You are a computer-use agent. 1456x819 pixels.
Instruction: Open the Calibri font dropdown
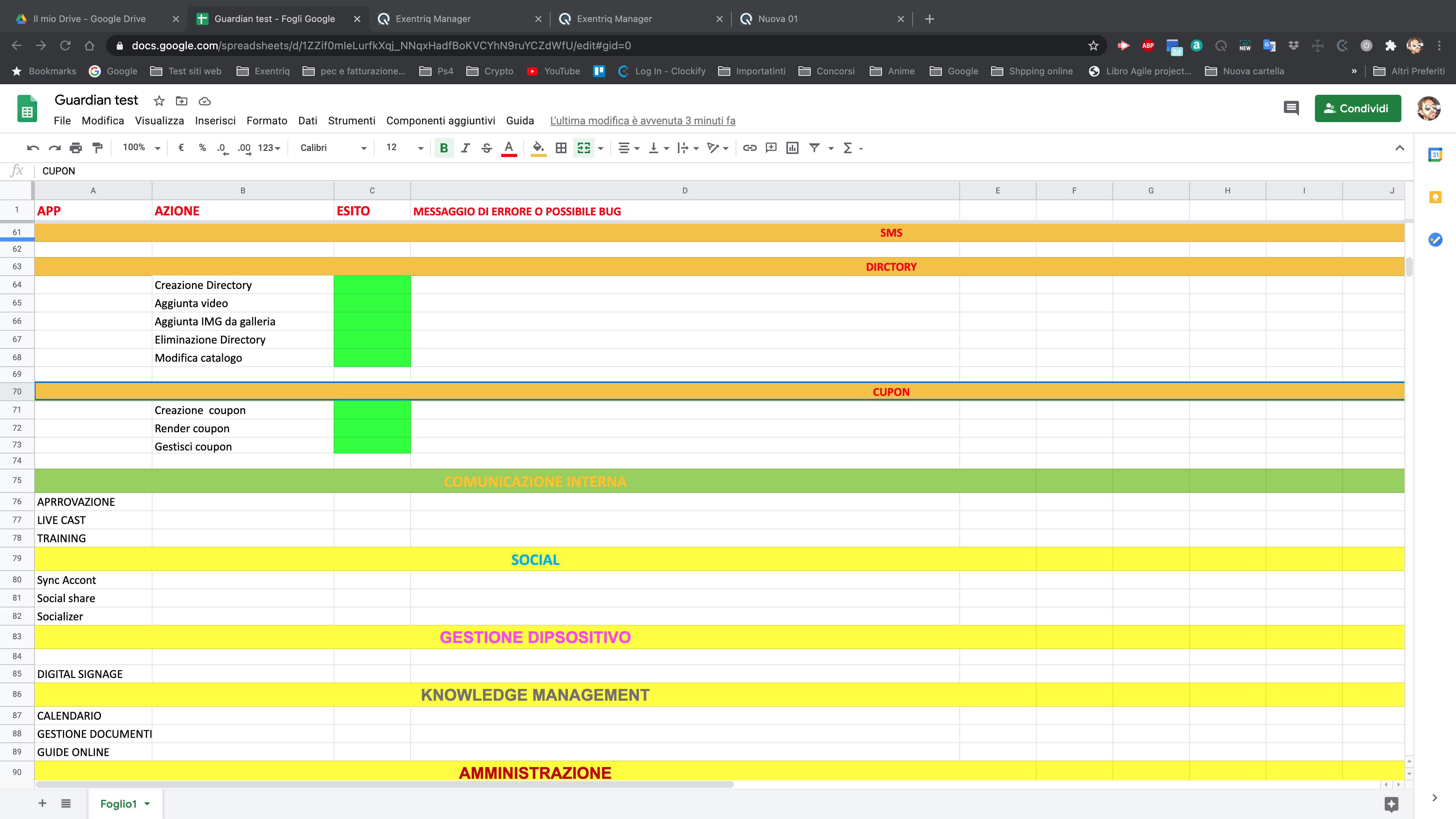click(333, 147)
